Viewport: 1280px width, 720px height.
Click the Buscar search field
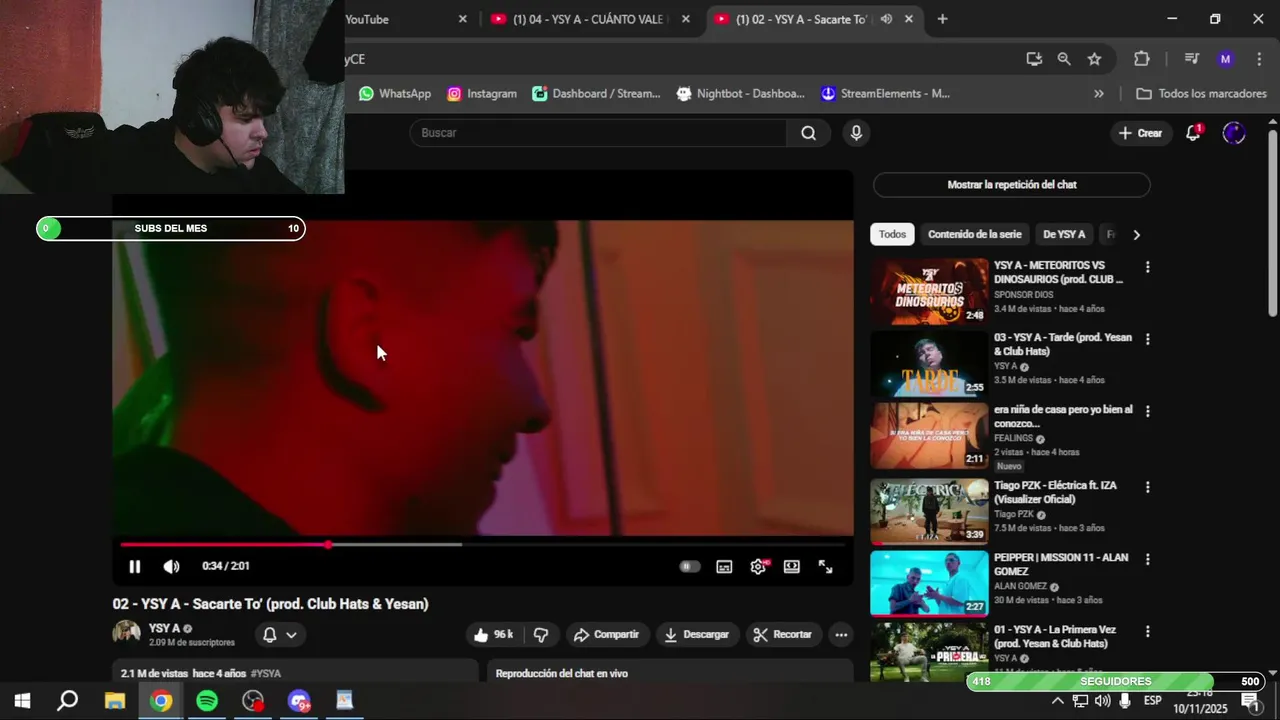[x=597, y=132]
